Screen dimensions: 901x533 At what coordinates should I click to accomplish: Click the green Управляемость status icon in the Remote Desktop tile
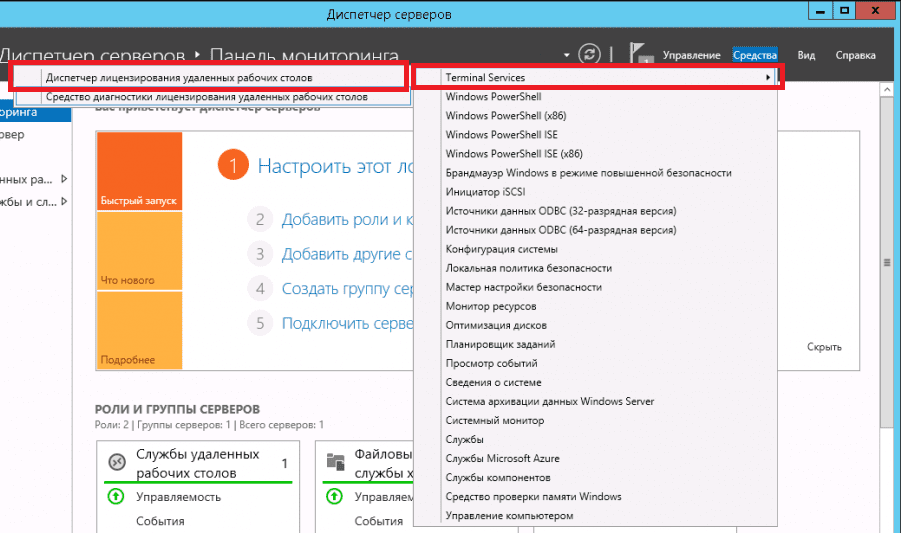pos(117,497)
